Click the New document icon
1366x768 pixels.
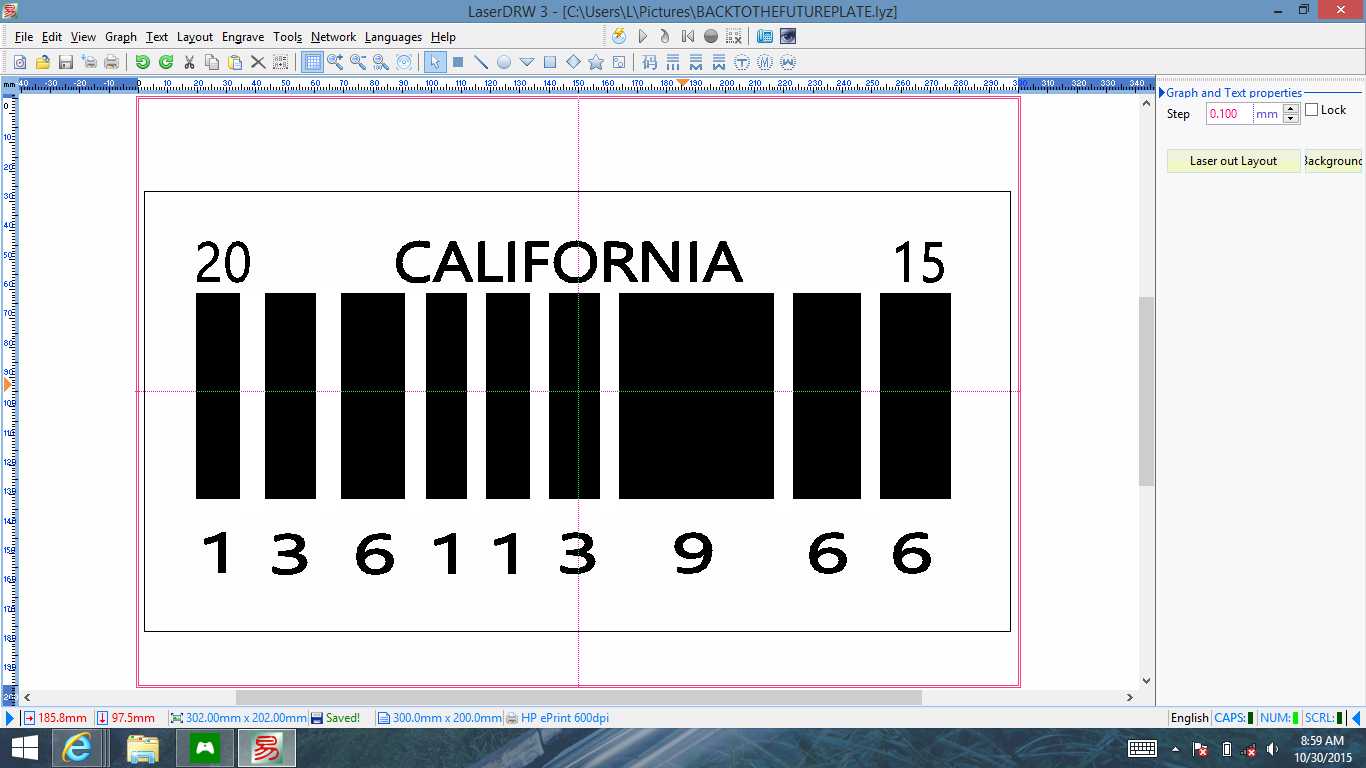[20, 62]
